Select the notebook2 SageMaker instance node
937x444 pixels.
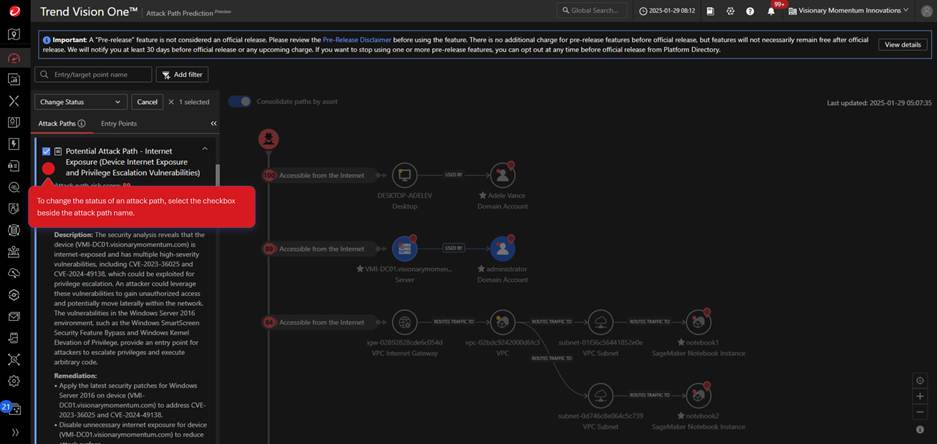pos(699,395)
